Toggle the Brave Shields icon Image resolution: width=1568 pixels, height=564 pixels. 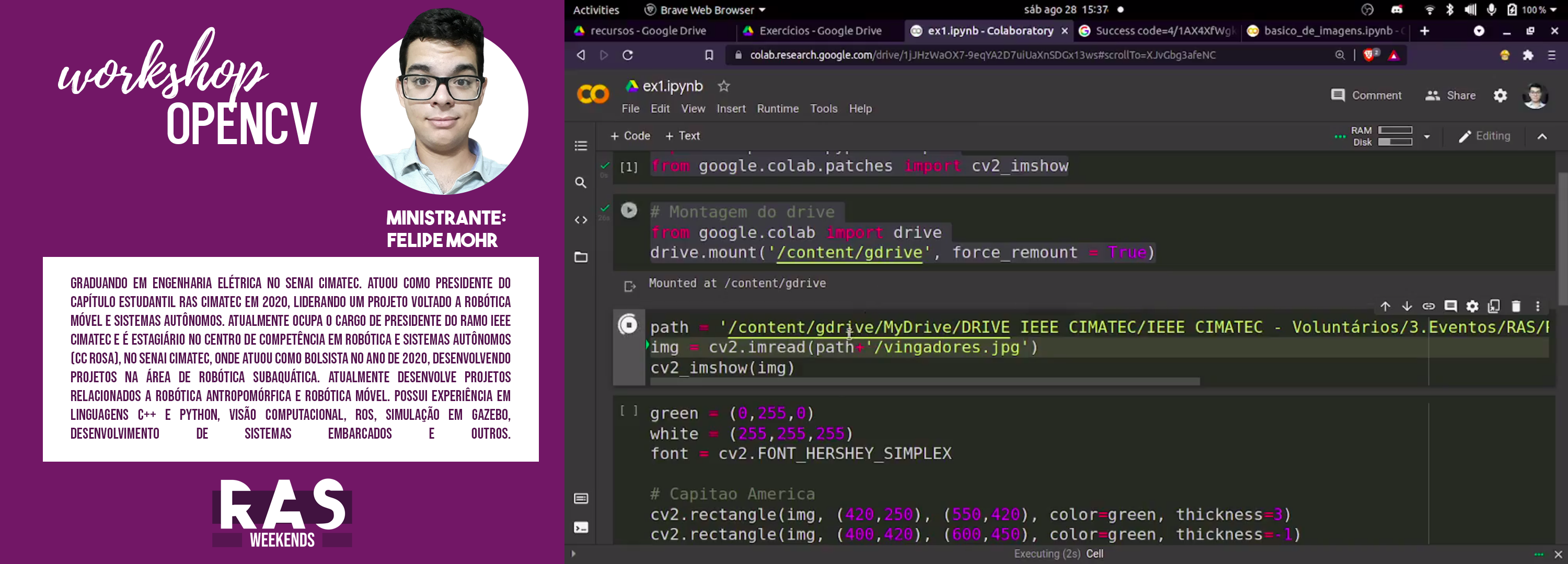click(1369, 55)
